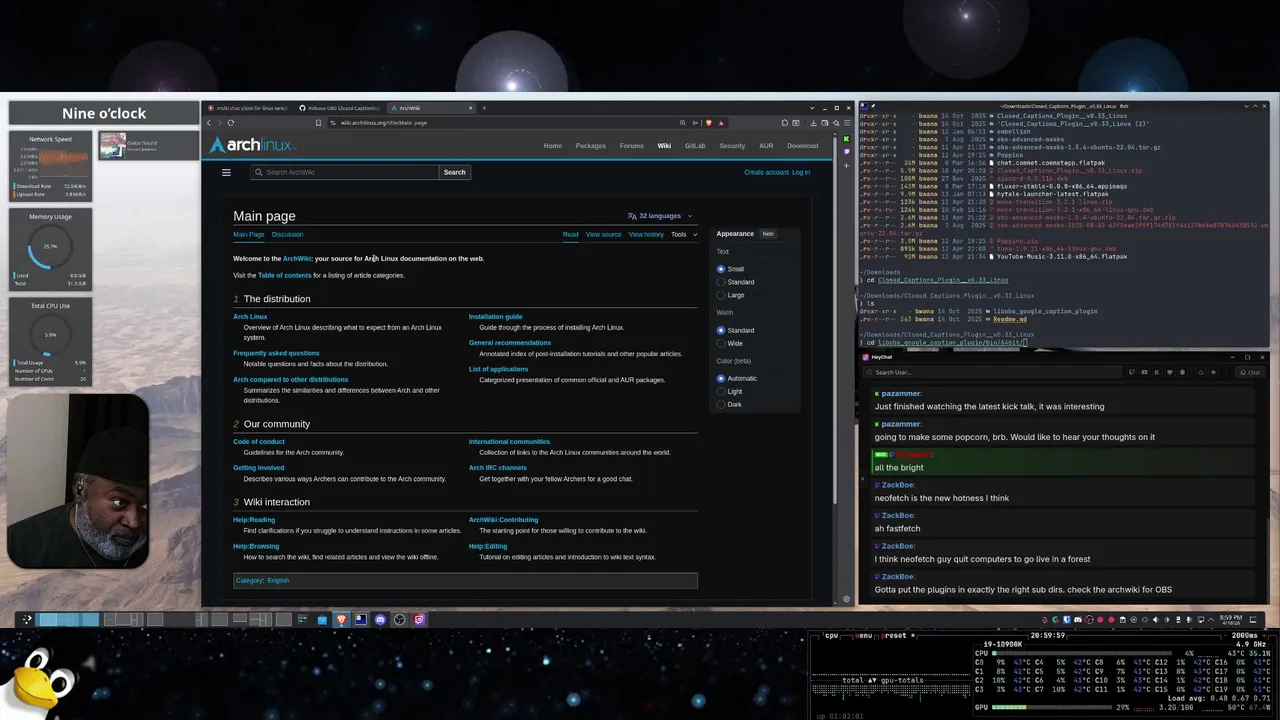Switch to the OBS Closed Captioning release tab

coord(340,108)
